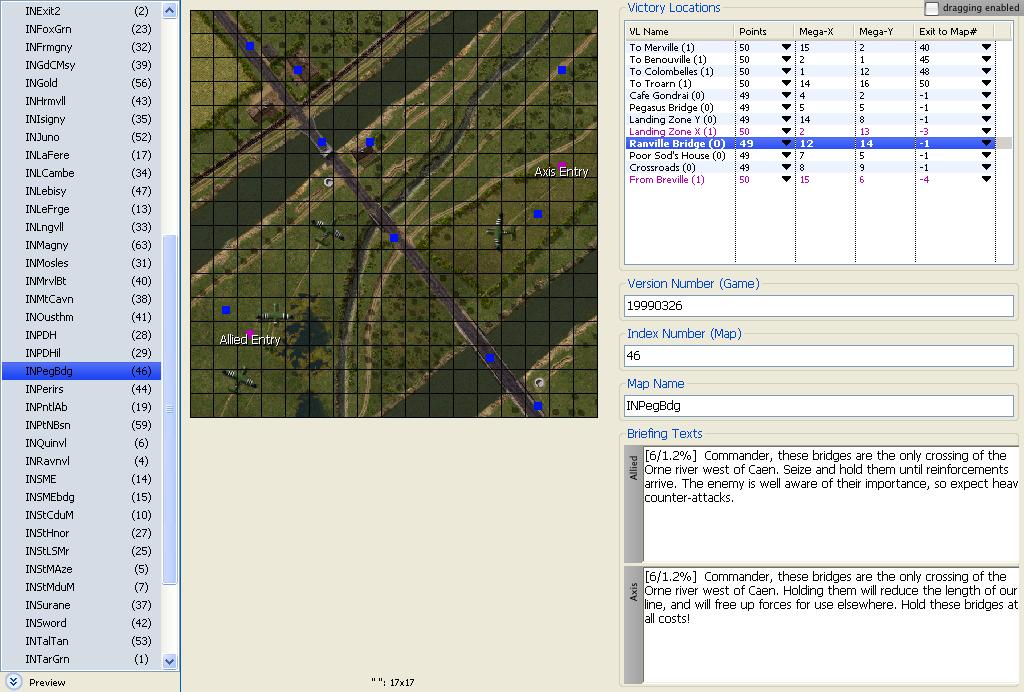Click the Mega-X column header
1024x692 pixels.
pos(825,31)
